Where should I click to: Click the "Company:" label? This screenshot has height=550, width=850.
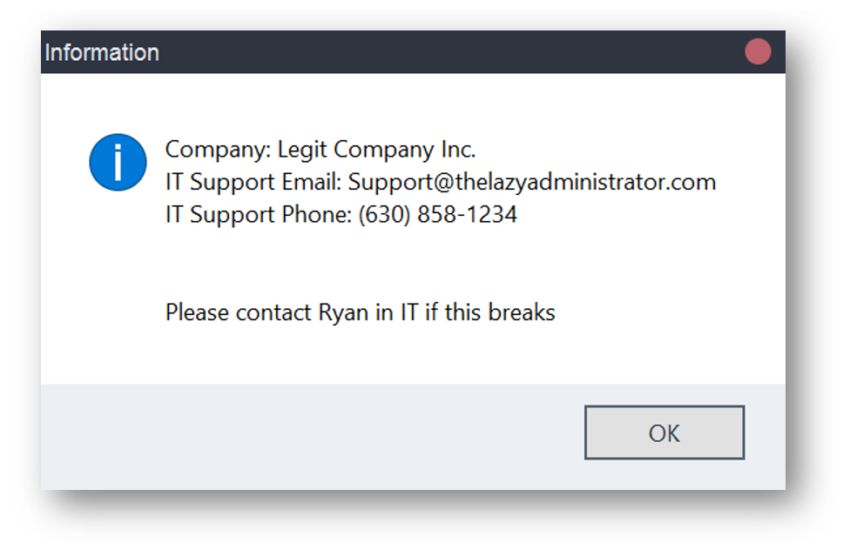(218, 150)
